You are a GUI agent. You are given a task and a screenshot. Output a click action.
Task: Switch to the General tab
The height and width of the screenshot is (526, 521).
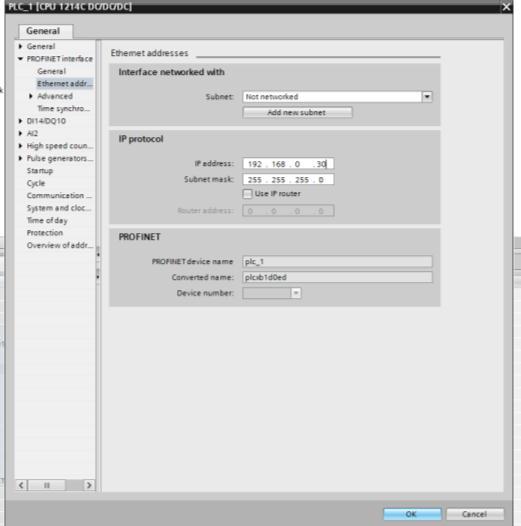(45, 31)
